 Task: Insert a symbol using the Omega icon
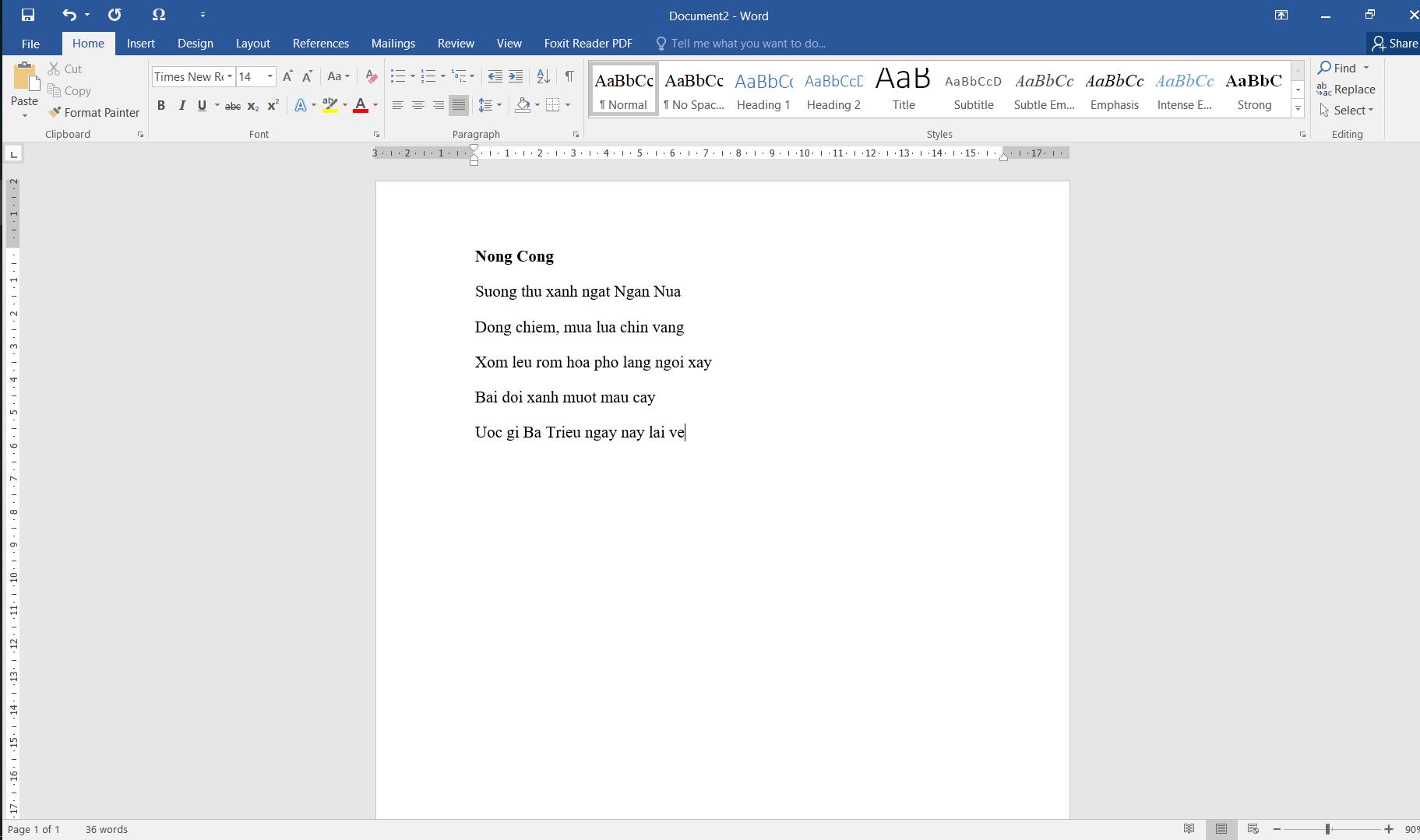click(x=159, y=15)
